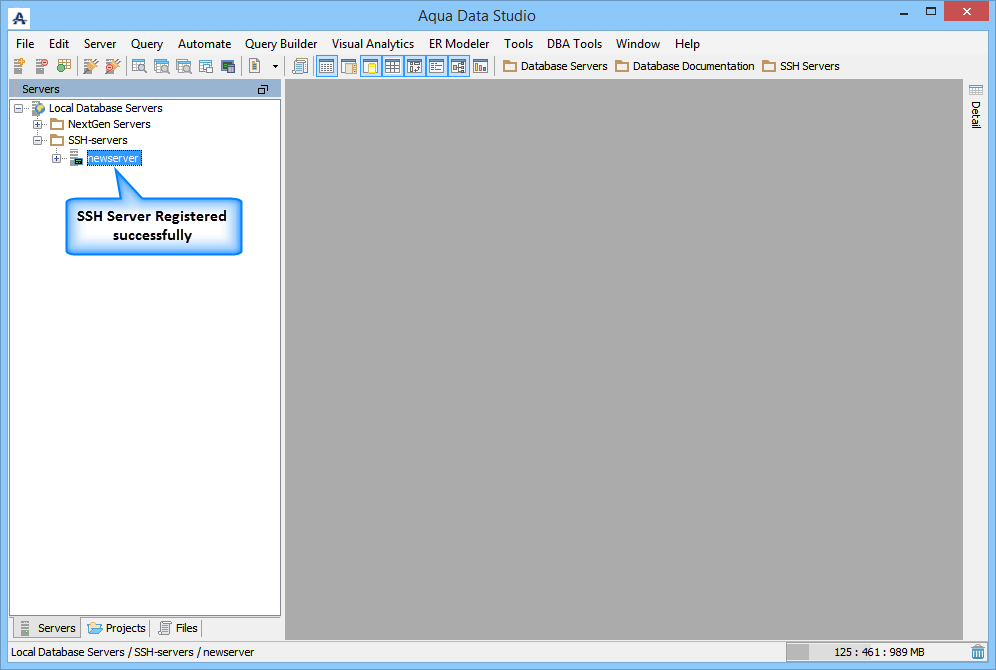Open the File menu

pos(25,44)
